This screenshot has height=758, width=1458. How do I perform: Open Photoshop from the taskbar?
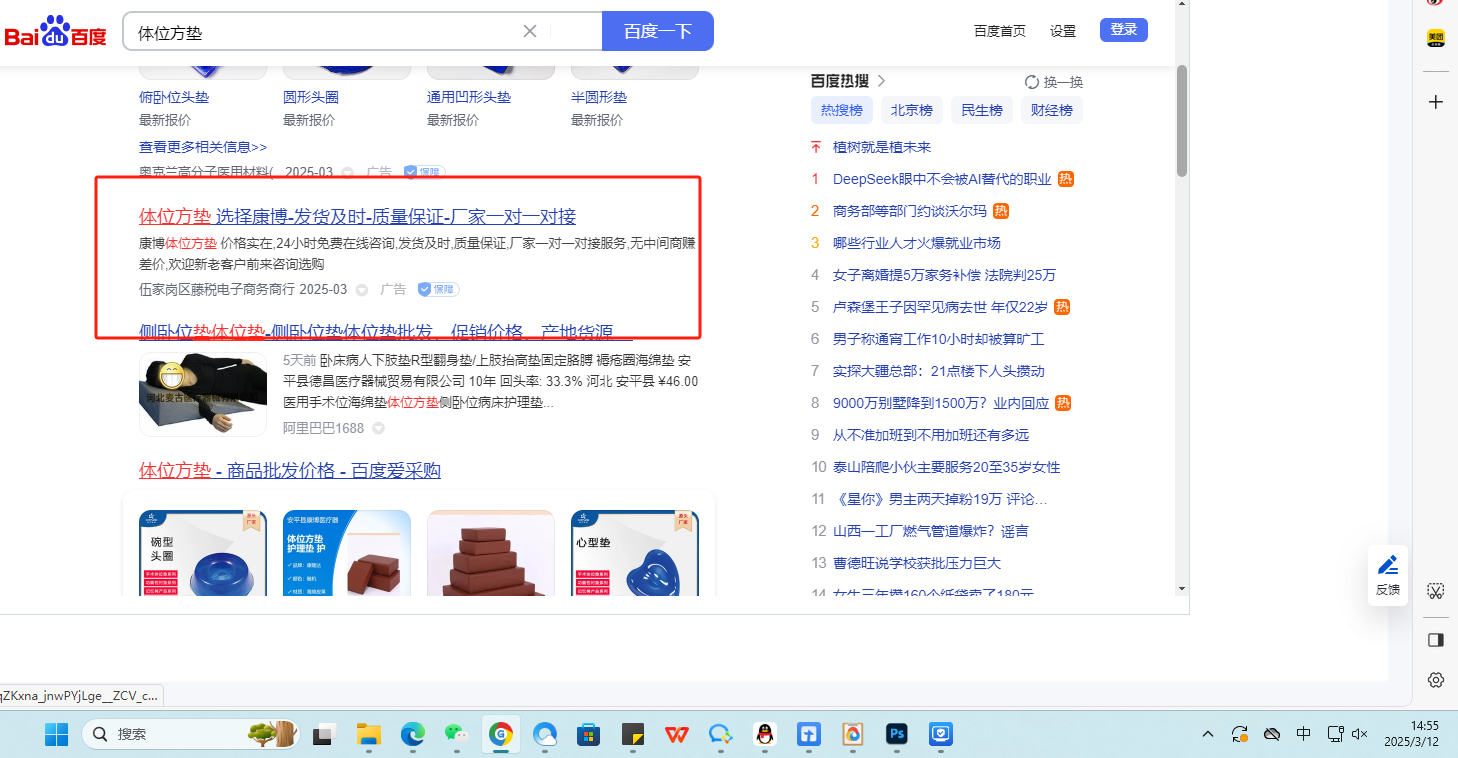[x=896, y=734]
